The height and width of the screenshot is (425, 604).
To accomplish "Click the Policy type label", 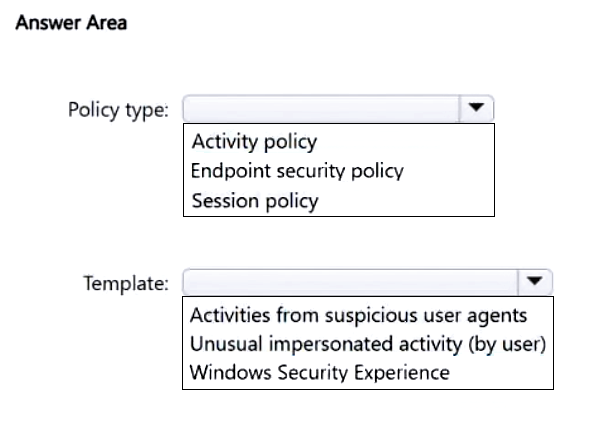I will [118, 109].
